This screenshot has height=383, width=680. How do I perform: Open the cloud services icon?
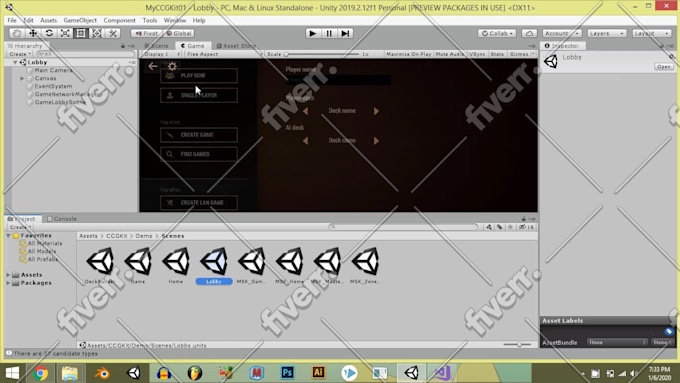pyautogui.click(x=529, y=33)
